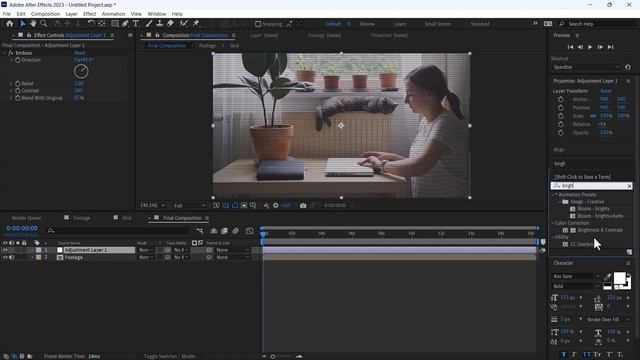This screenshot has height=360, width=640.
Task: Select the Clone Stamp tool
Action: click(160, 24)
